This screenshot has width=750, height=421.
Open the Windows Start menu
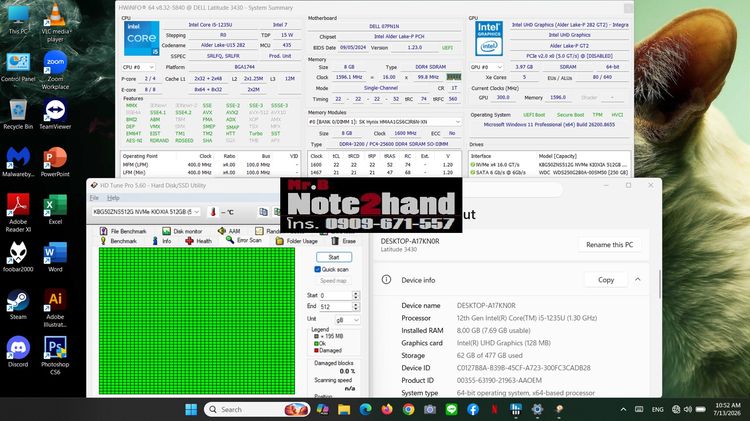tap(191, 410)
